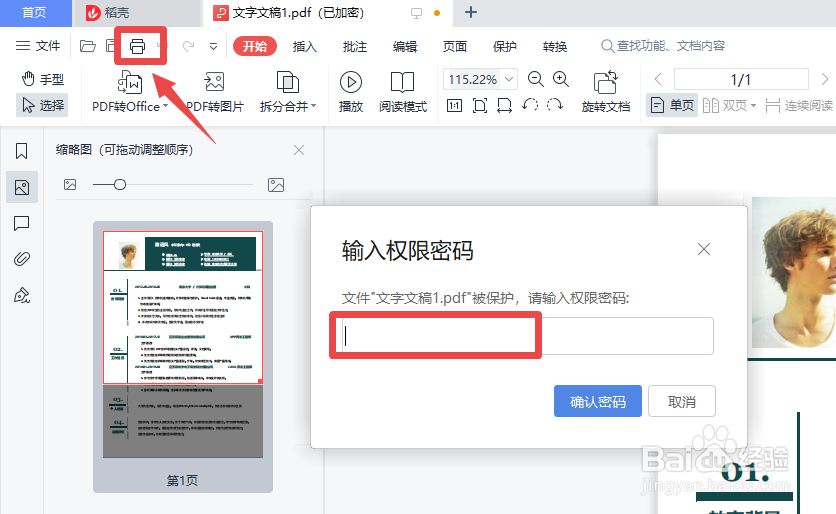Rotate clockwise icon
The image size is (836, 514).
555,105
